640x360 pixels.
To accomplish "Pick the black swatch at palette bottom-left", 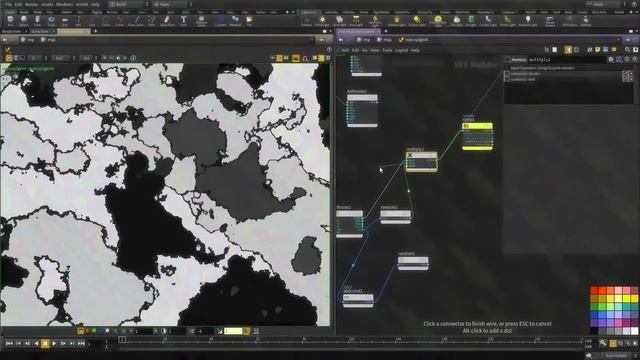I will point(594,331).
